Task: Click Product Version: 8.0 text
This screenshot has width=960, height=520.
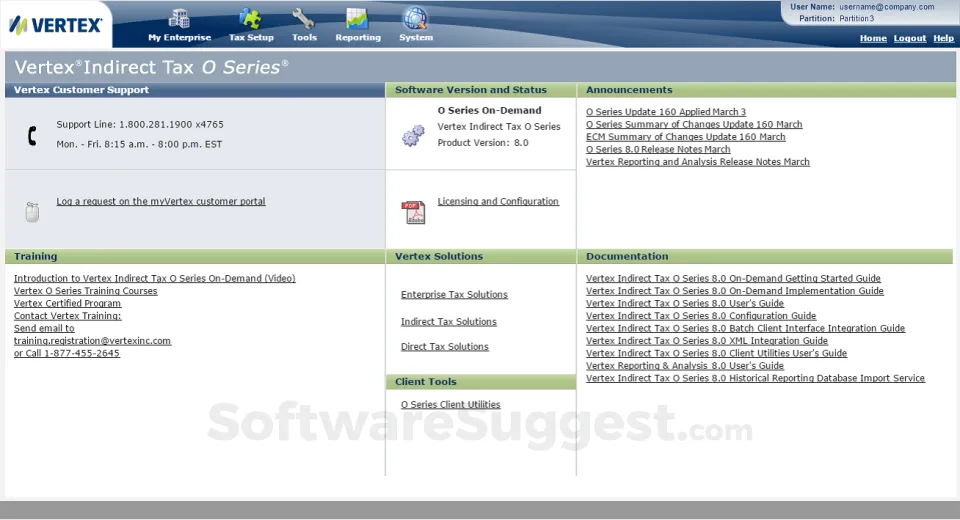Action: 483,143
